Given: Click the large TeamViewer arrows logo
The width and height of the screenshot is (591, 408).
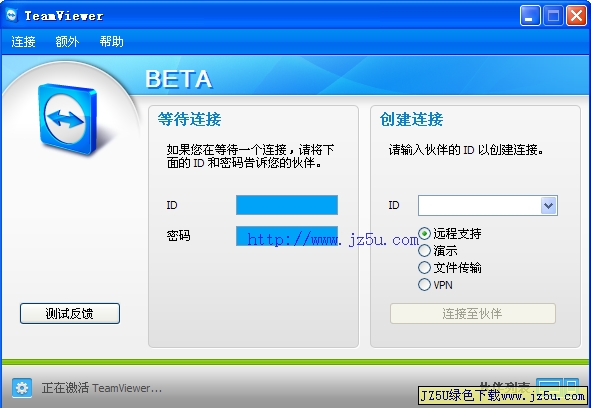Looking at the screenshot, I should click(x=67, y=119).
